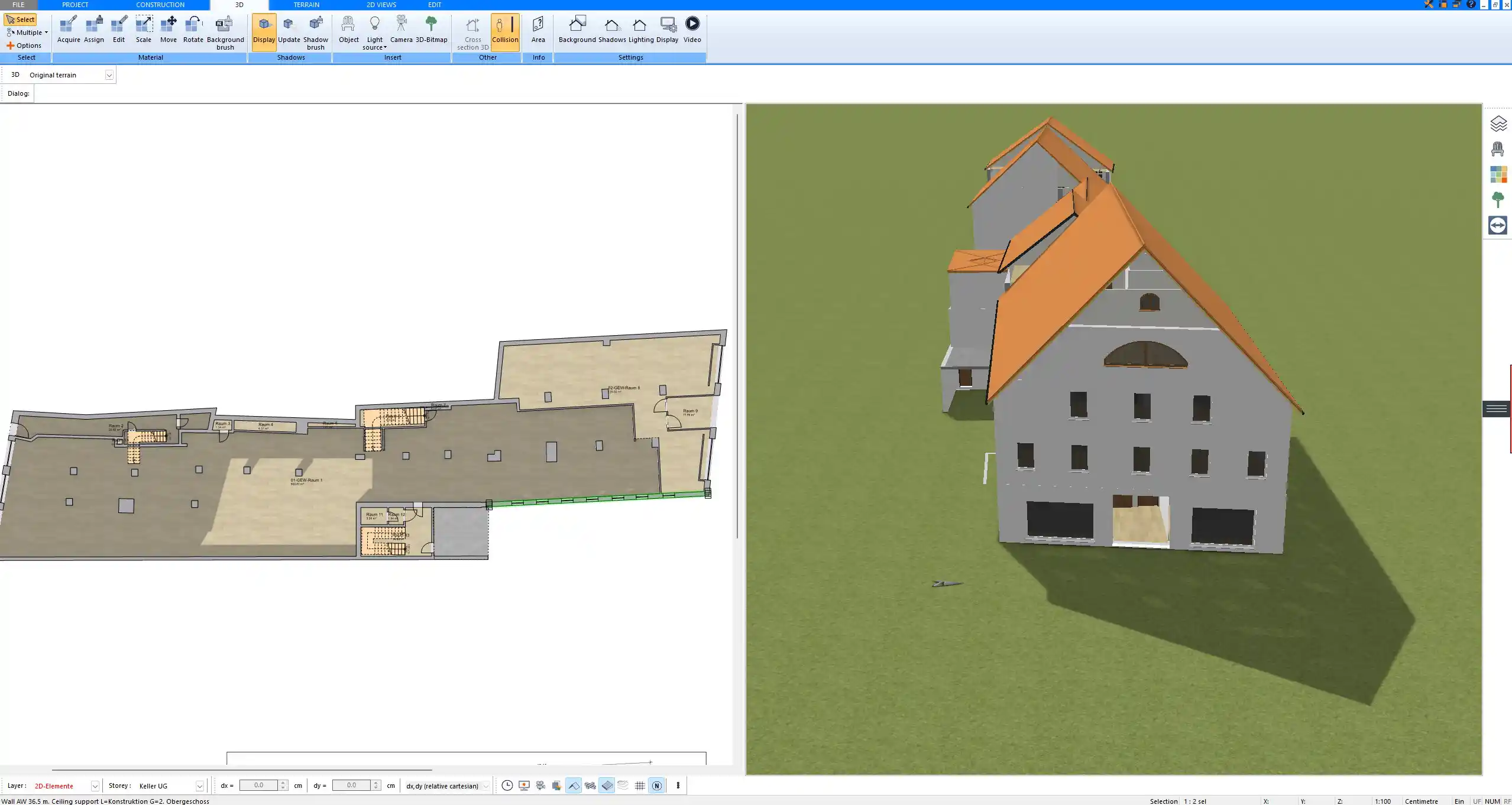The image size is (1512, 805).
Task: Open Lighting settings
Action: (640, 30)
